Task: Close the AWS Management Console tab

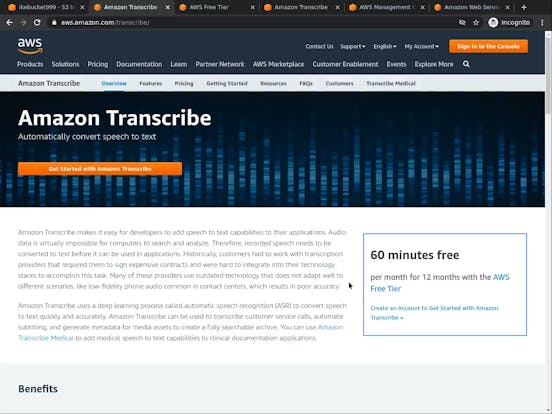Action: pyautogui.click(x=422, y=7)
